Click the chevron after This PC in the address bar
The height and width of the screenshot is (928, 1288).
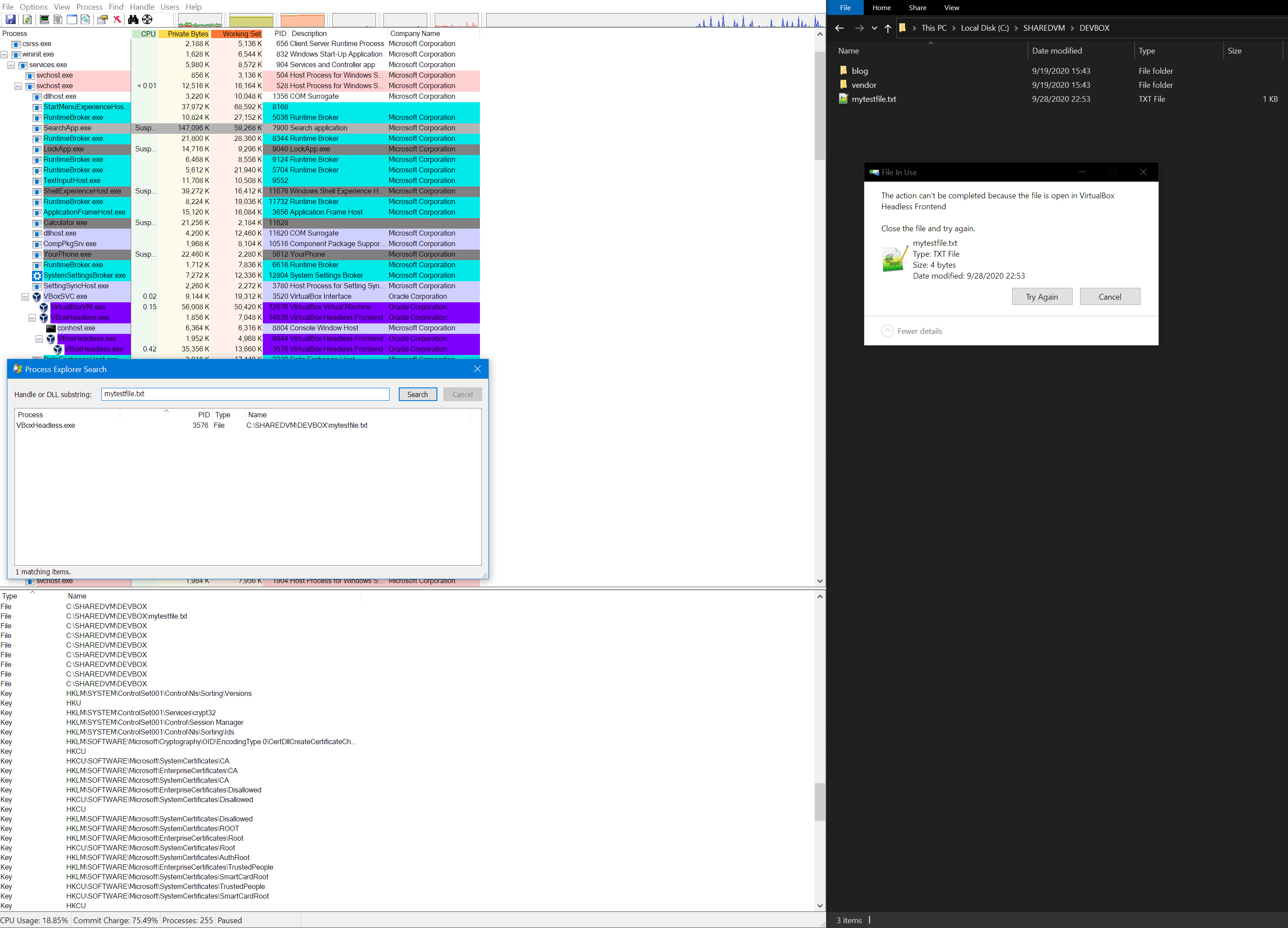tap(954, 28)
